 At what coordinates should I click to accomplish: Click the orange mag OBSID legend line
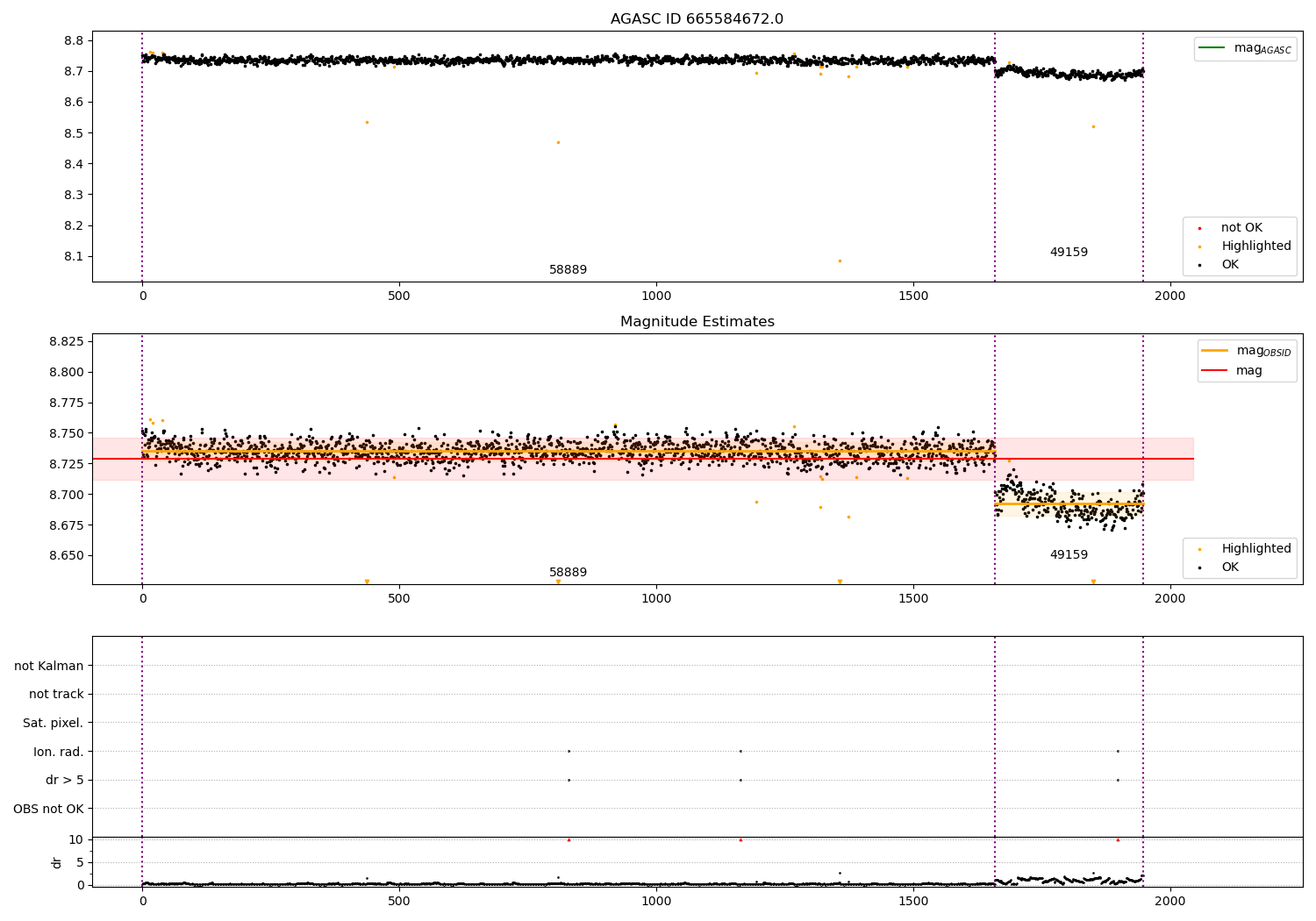[1215, 351]
